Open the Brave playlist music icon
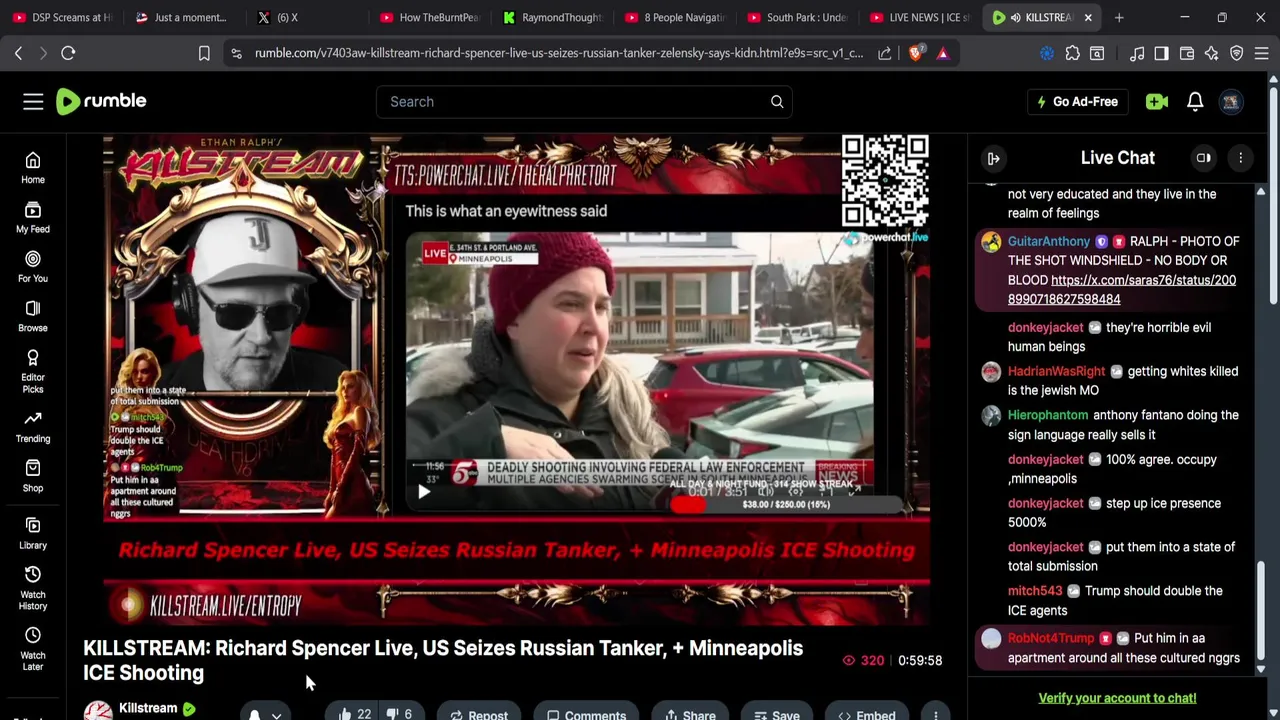1280x720 pixels. [x=1137, y=53]
